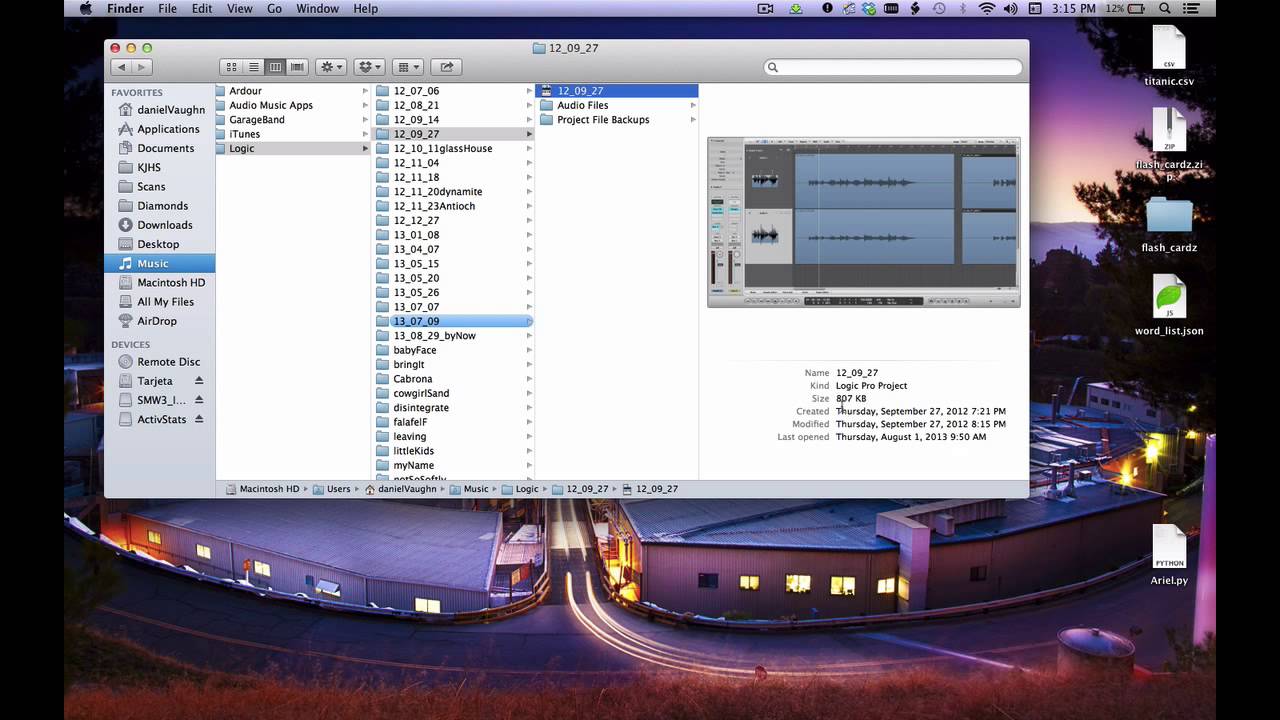The height and width of the screenshot is (720, 1280).
Task: Select Music in the sidebar
Action: click(x=159, y=263)
